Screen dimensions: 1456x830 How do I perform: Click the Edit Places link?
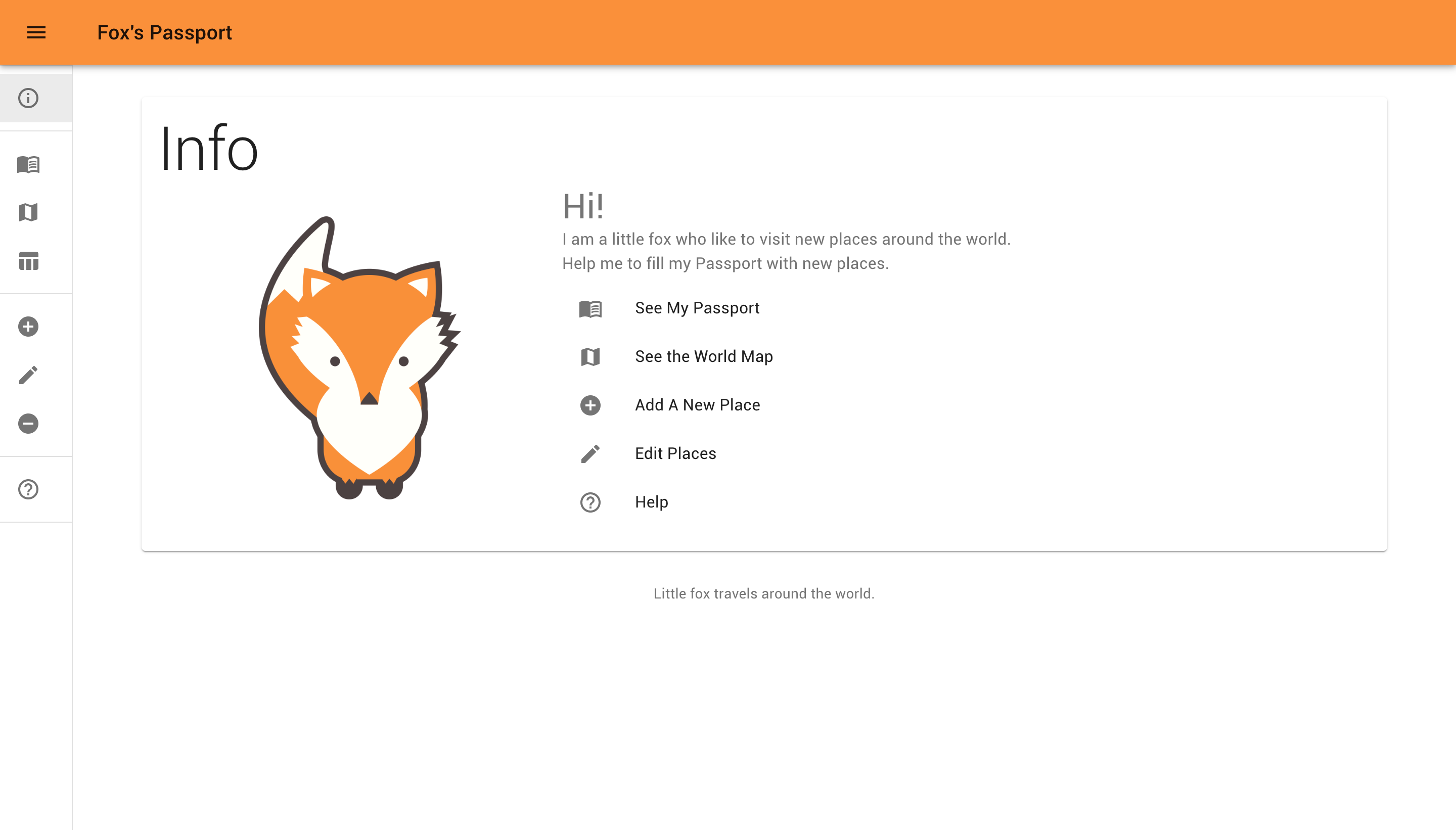675,453
